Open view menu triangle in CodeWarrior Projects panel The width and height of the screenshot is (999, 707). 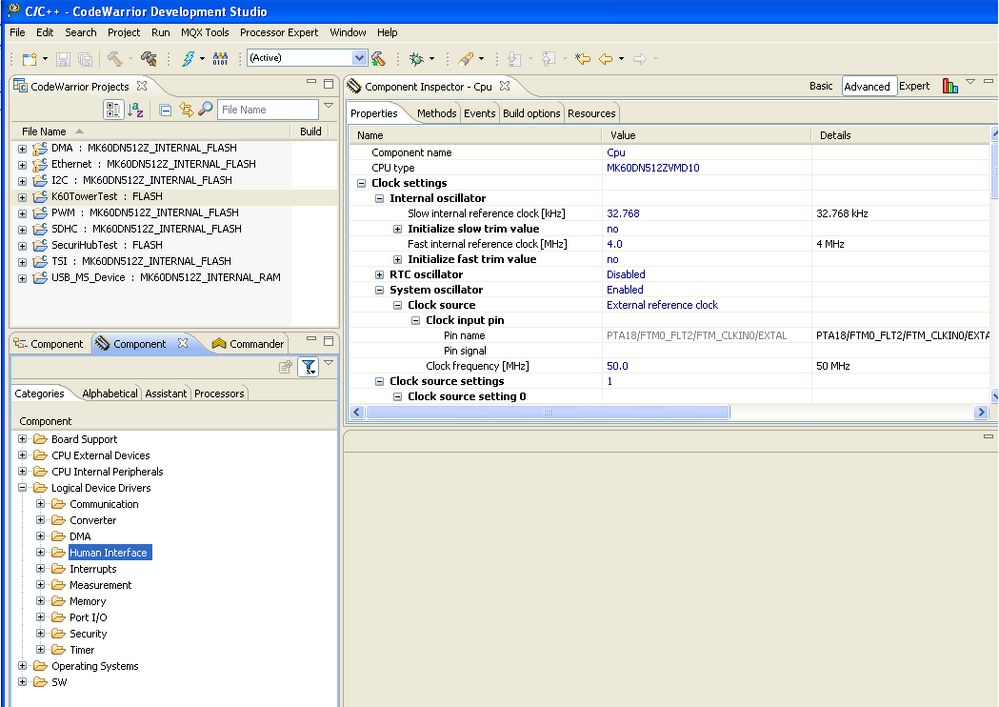pyautogui.click(x=329, y=106)
